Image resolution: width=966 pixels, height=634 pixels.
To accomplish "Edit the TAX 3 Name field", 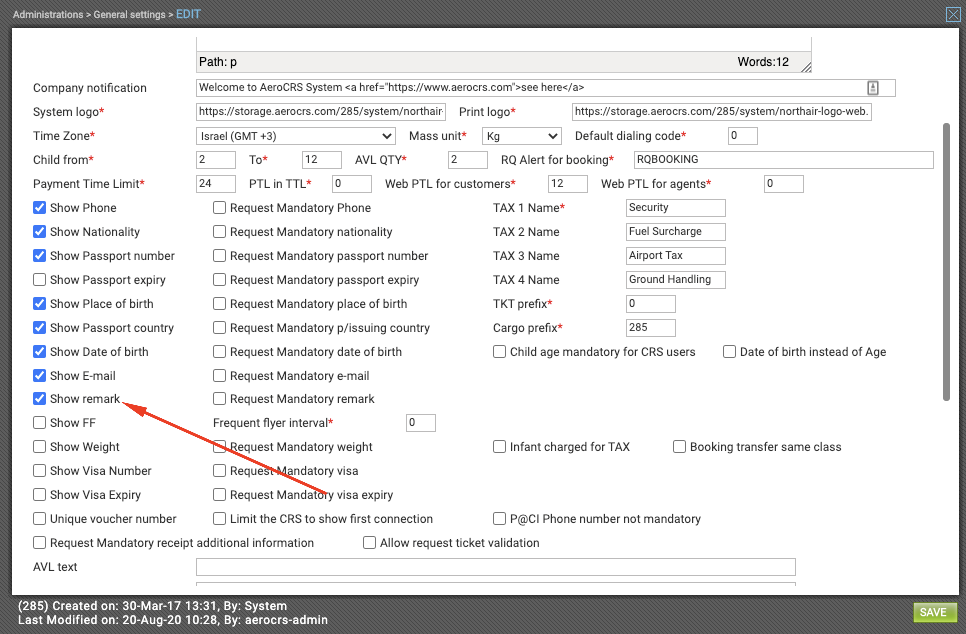I will (676, 256).
